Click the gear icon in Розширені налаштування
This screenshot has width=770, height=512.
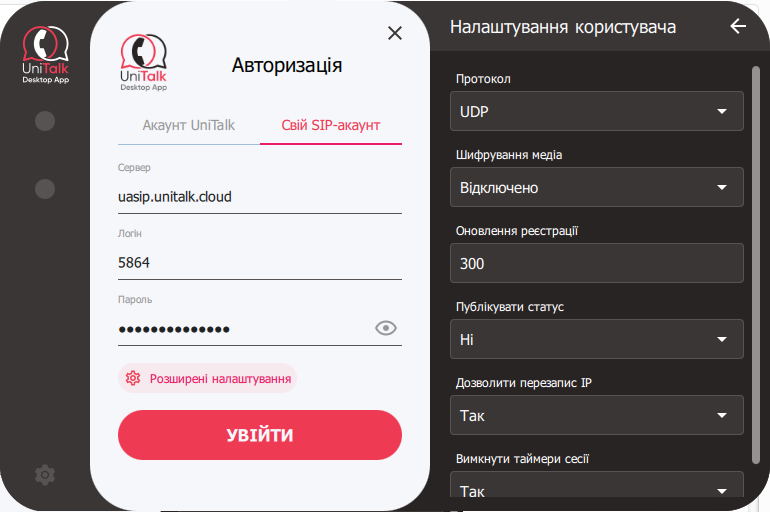coord(133,378)
